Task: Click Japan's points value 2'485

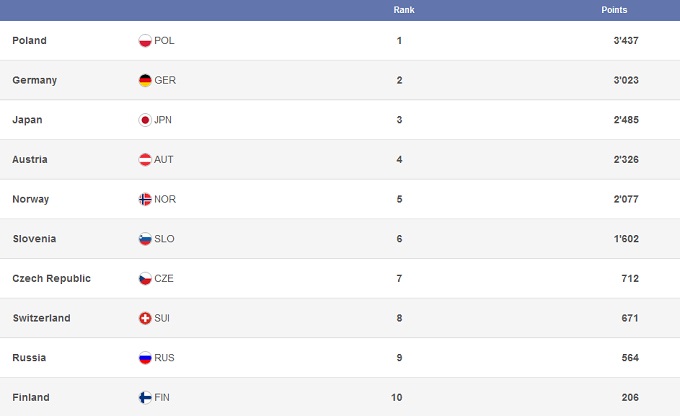Action: (626, 120)
